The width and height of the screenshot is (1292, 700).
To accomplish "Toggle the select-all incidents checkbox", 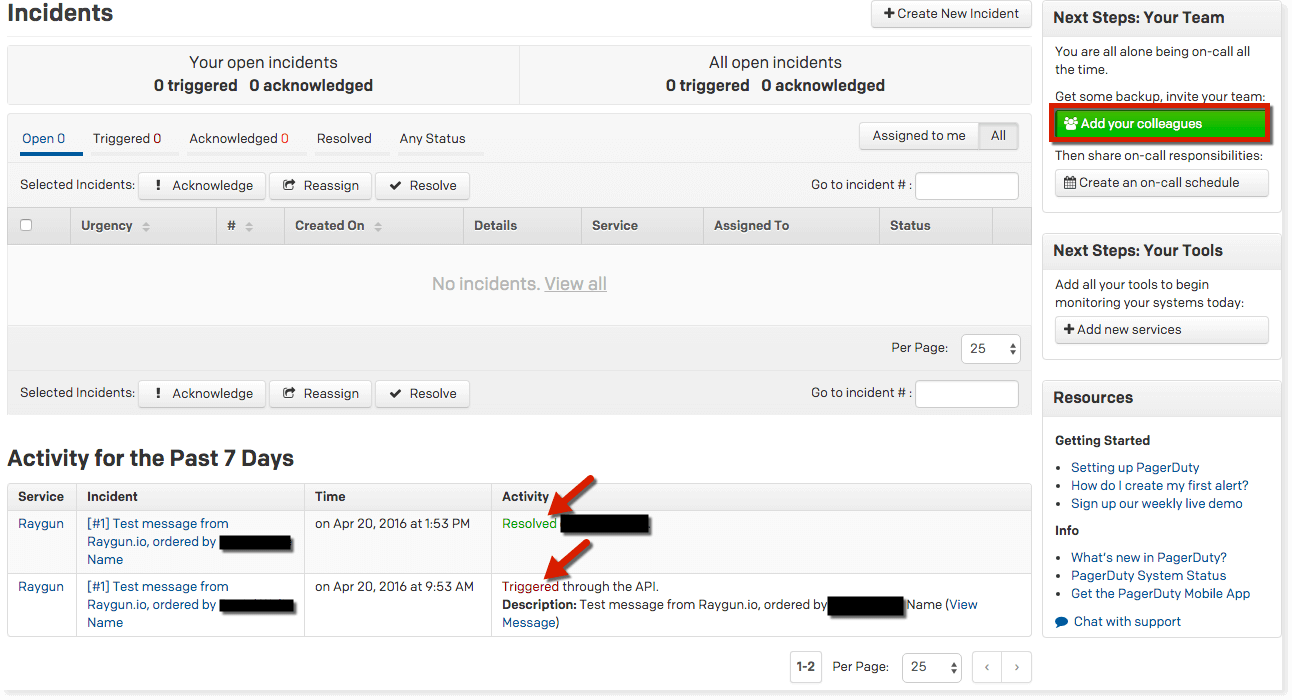I will click(x=25, y=225).
